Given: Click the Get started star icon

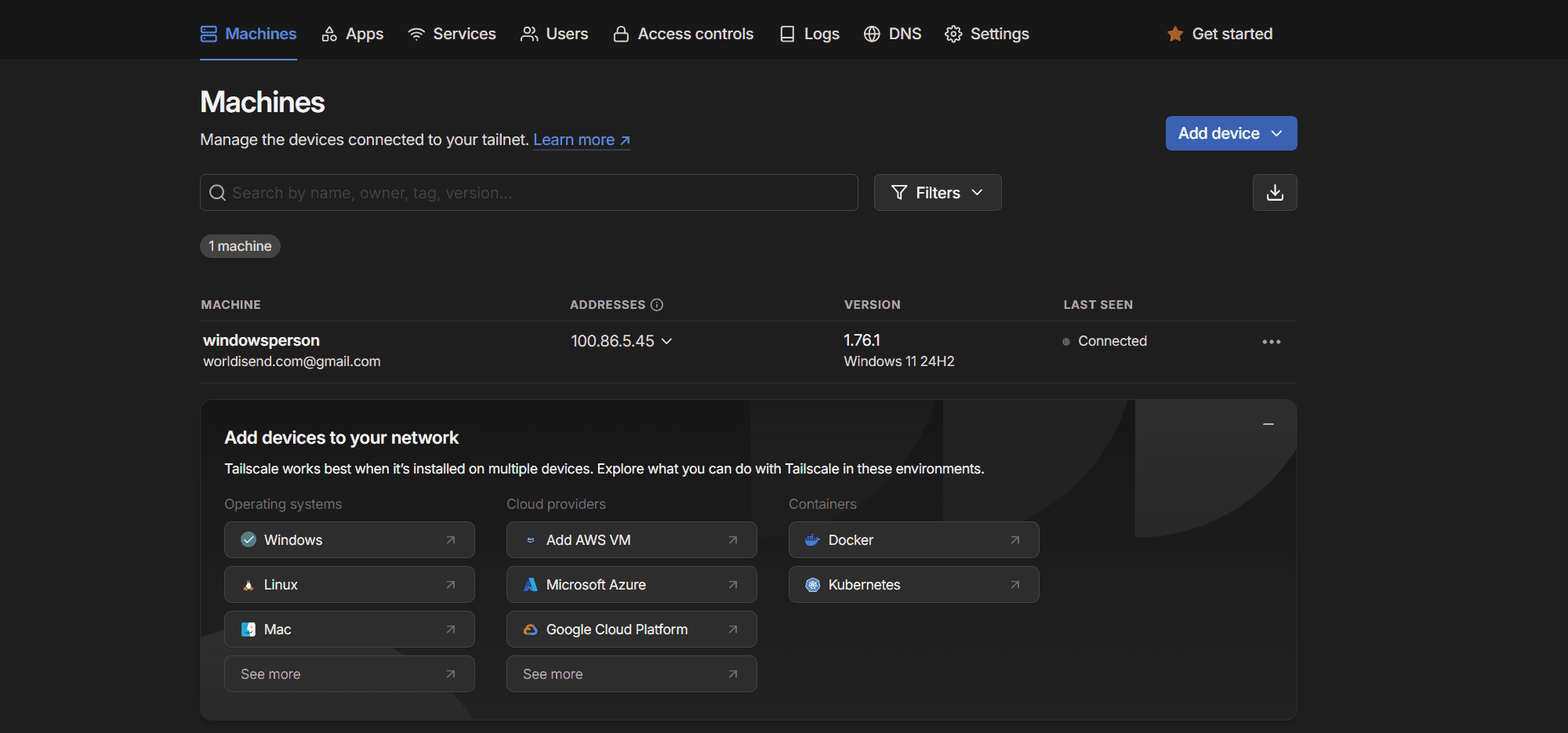Looking at the screenshot, I should [1174, 34].
